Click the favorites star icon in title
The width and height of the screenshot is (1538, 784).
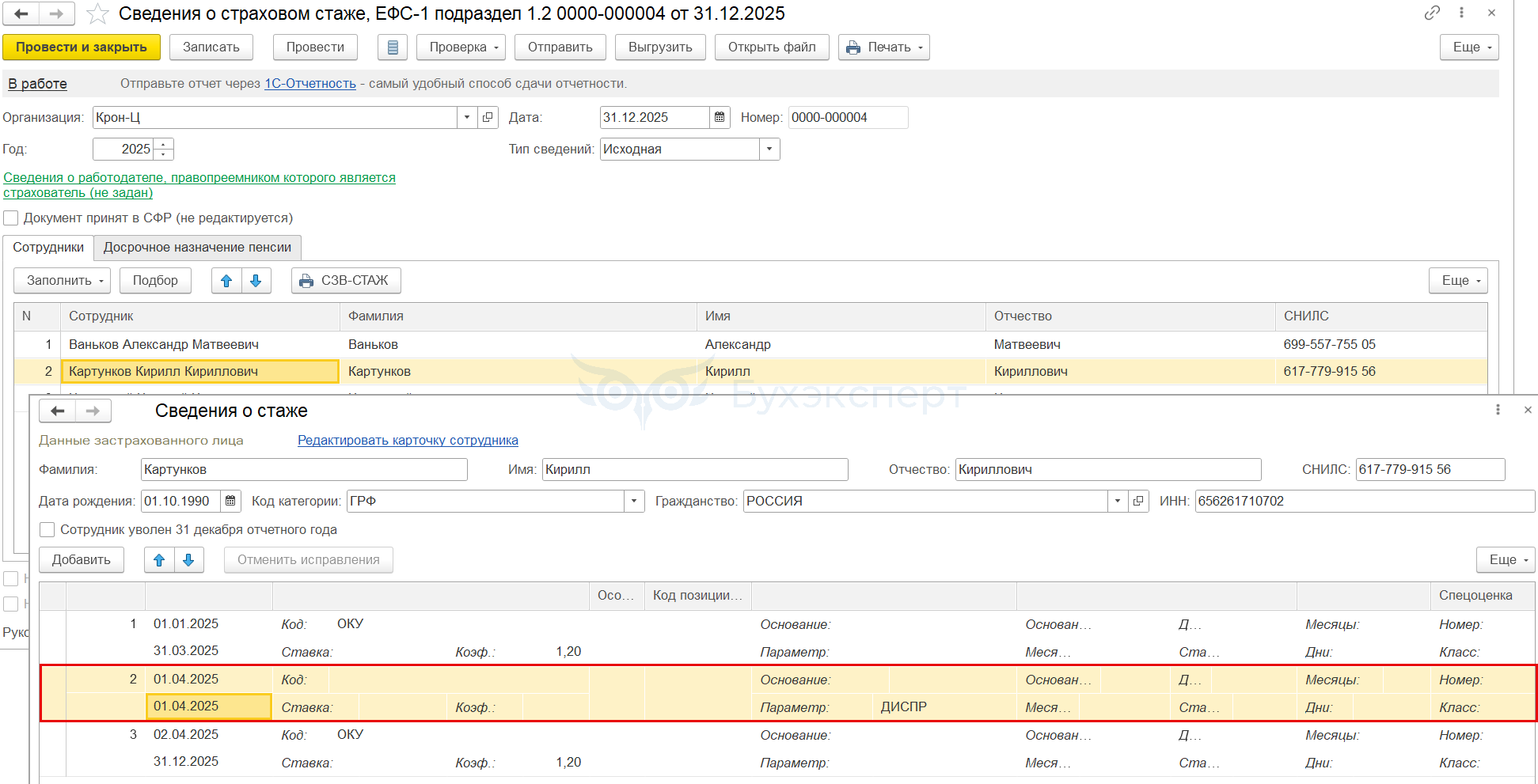[97, 13]
